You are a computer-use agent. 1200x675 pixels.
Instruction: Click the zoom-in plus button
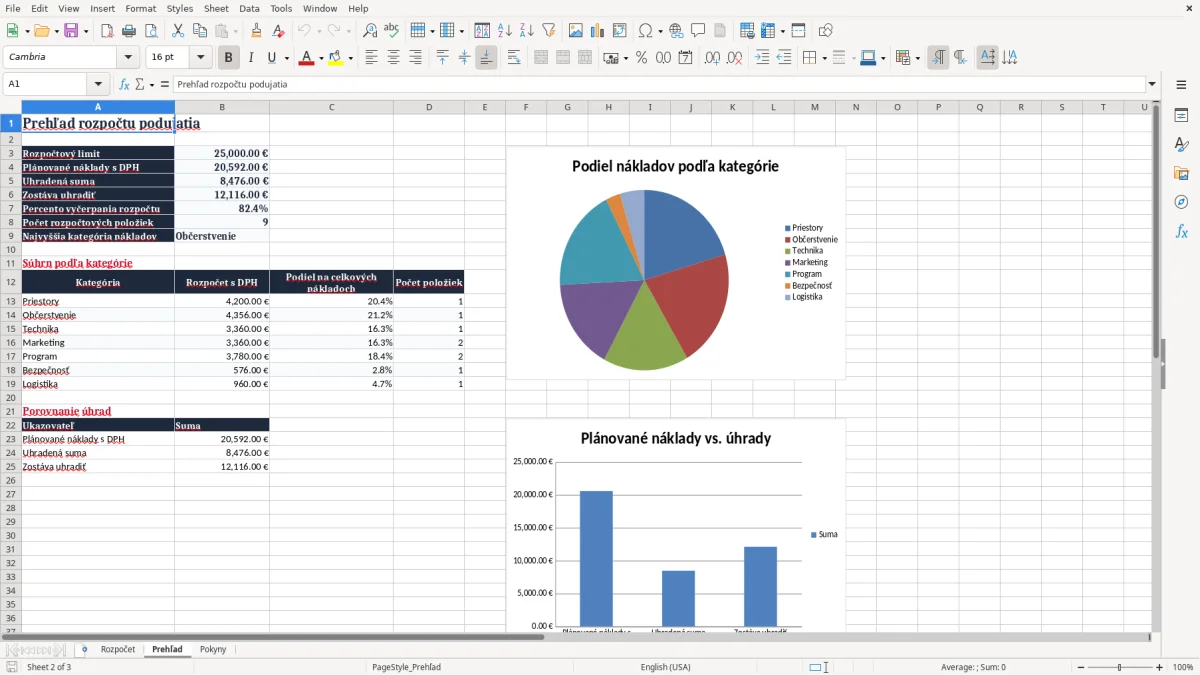click(x=1160, y=667)
